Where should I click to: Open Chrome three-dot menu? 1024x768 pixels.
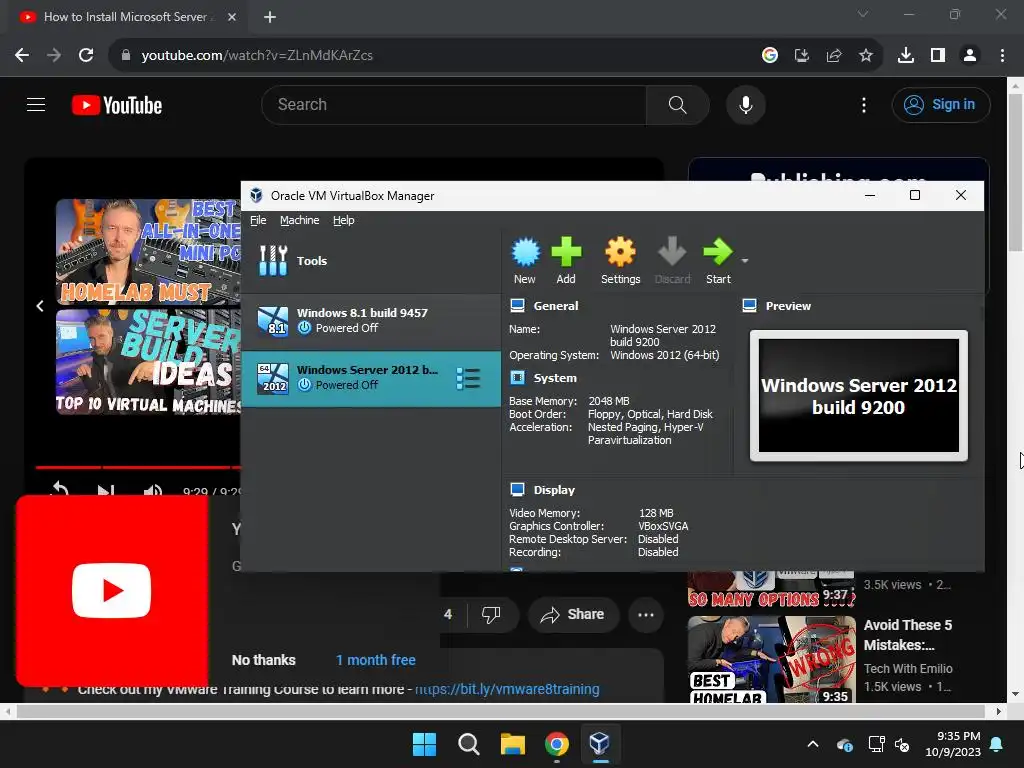1002,56
